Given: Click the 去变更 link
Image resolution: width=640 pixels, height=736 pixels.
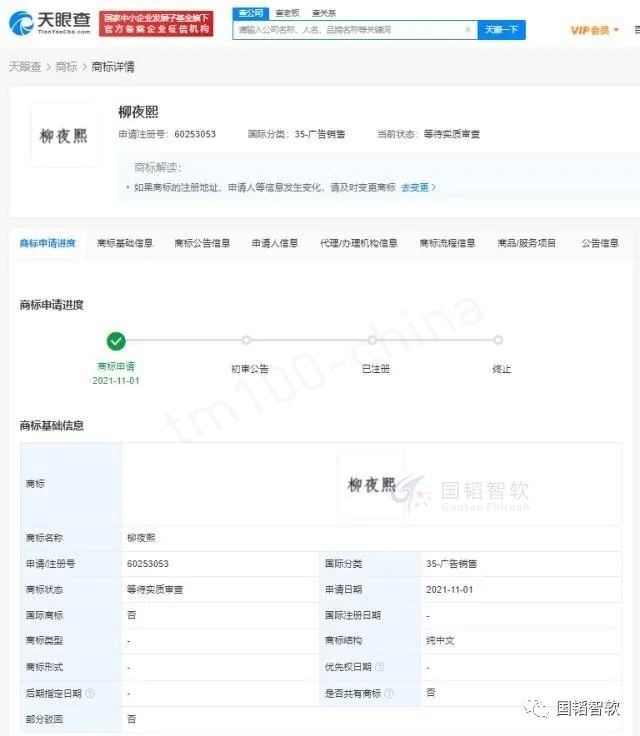Looking at the screenshot, I should pyautogui.click(x=418, y=187).
